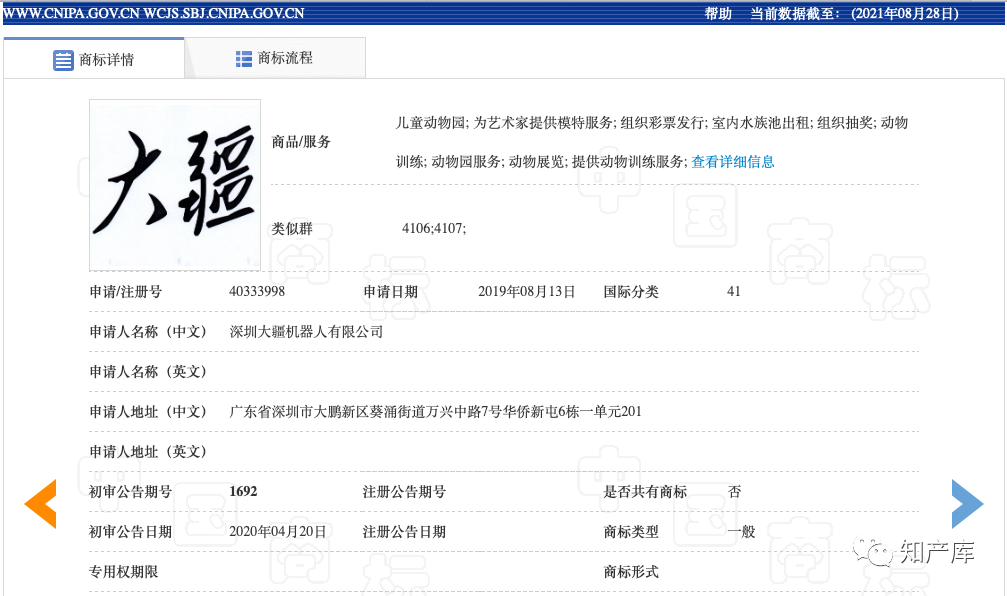Click the WWW.CNIPA.GOV.CN address in header
This screenshot has height=596, width=1007.
click(x=71, y=13)
